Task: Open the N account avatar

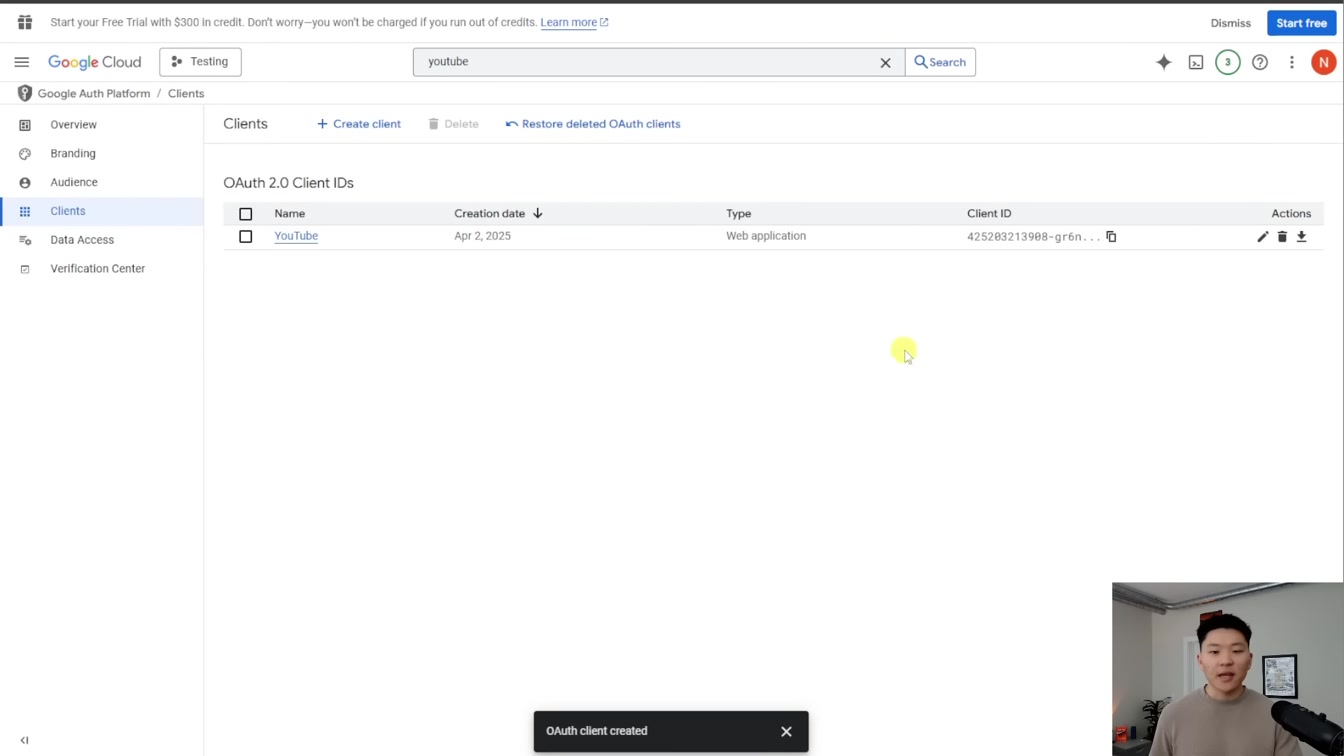Action: [1324, 62]
